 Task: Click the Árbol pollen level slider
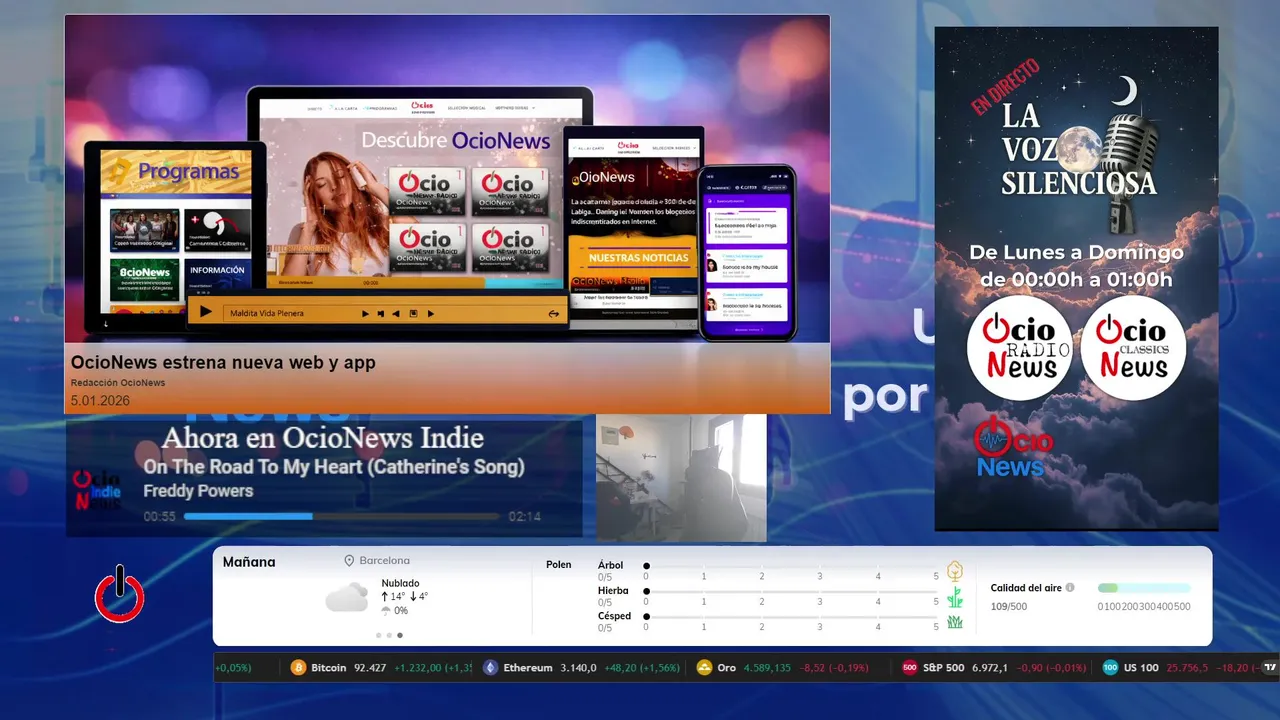(x=791, y=566)
